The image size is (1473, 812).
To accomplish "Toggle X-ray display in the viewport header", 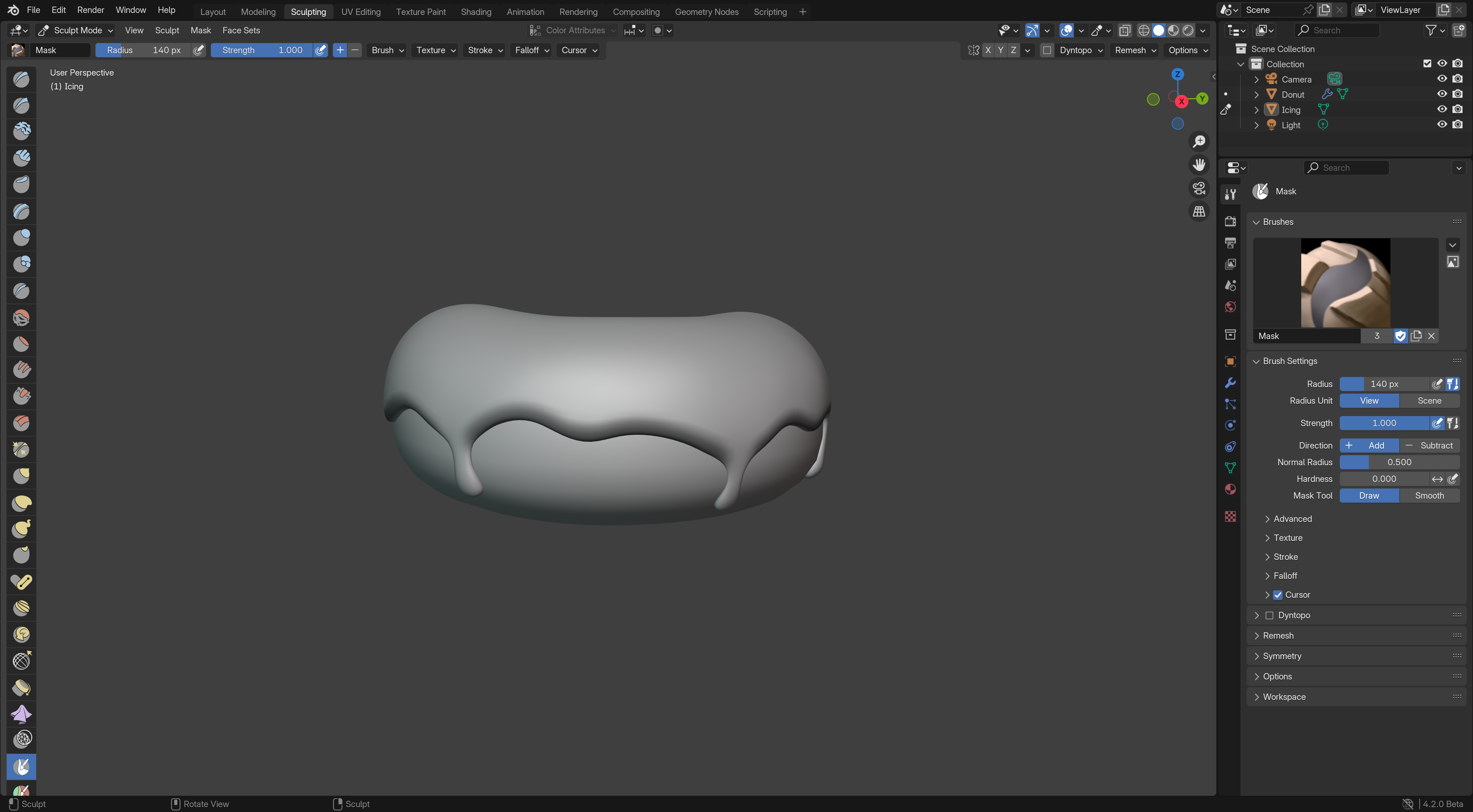I will pos(1124,30).
